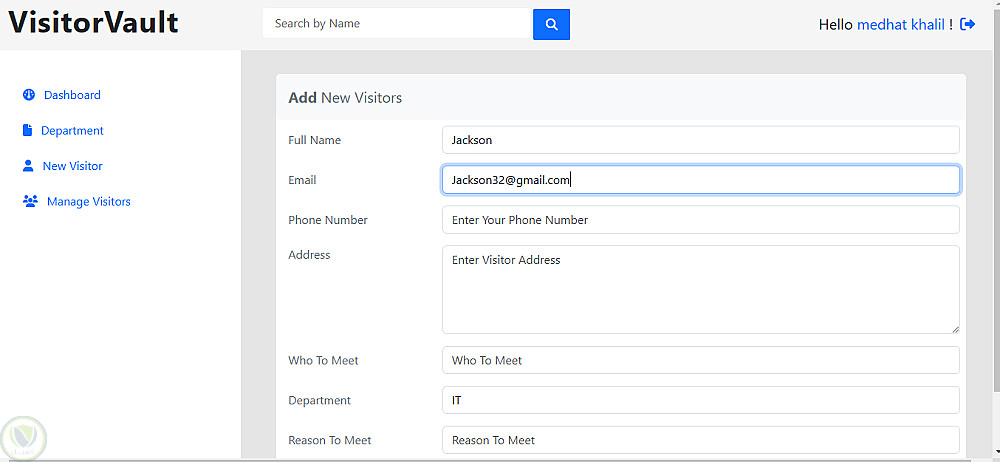Viewport: 1000px width, 462px height.
Task: Click the New Visitor person icon
Action: point(28,166)
